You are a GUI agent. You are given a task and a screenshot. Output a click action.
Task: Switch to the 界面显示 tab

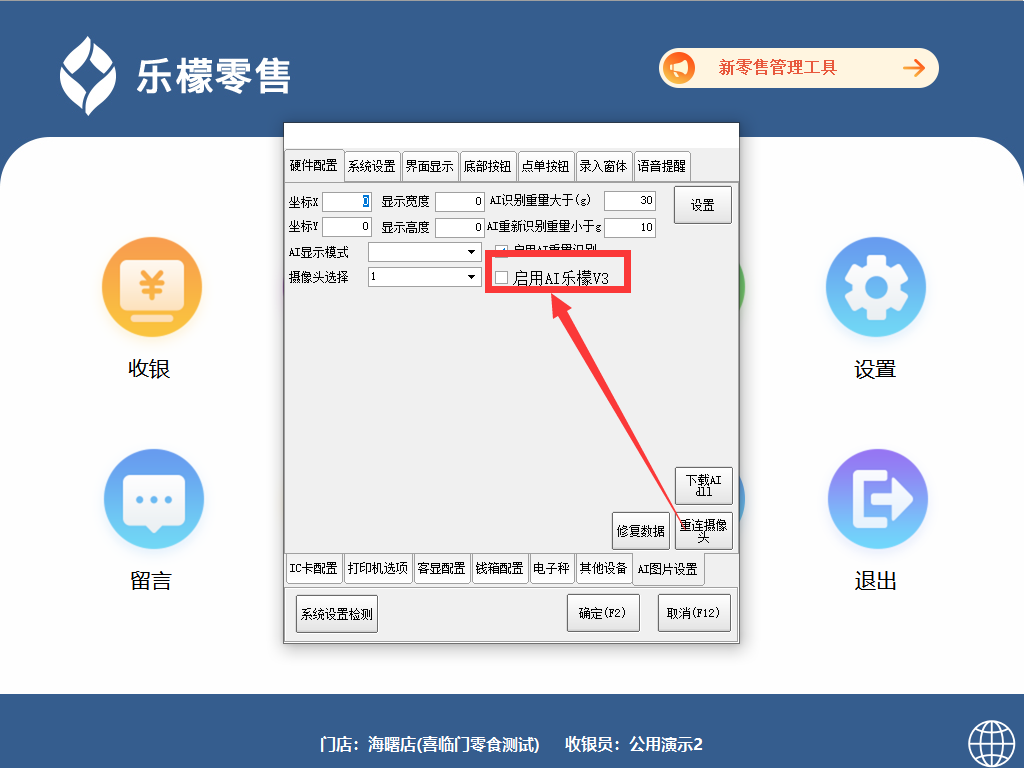click(429, 166)
